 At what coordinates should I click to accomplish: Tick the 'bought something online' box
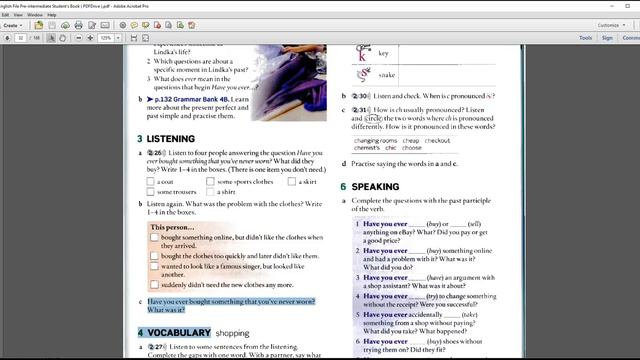[x=154, y=237]
